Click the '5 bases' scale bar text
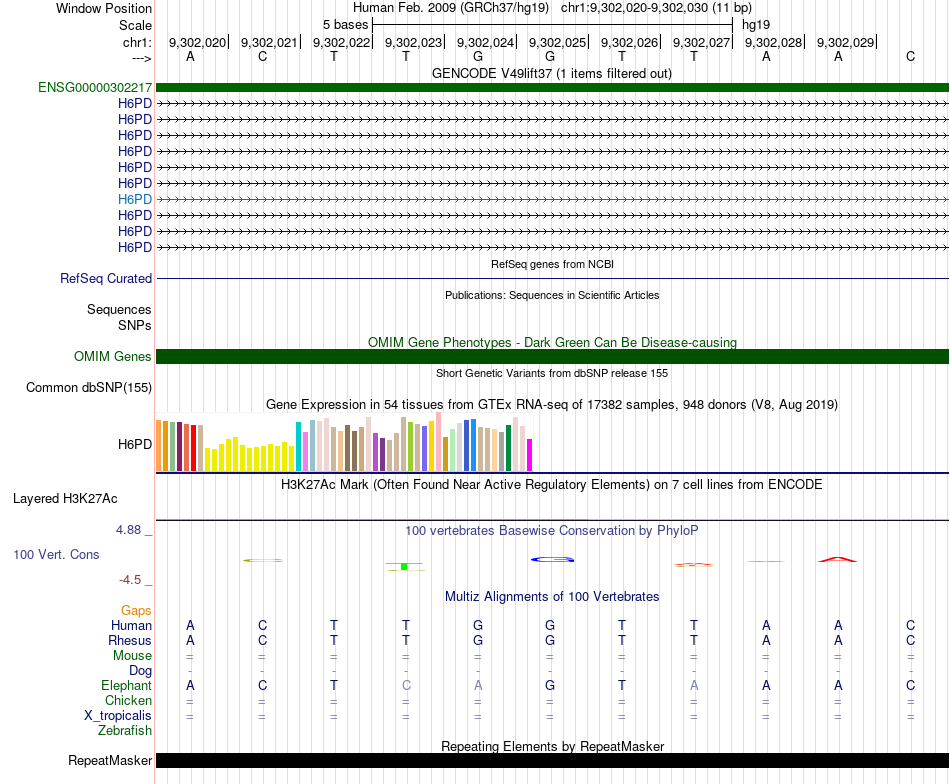Viewport: 950px width, 784px height. [345, 25]
